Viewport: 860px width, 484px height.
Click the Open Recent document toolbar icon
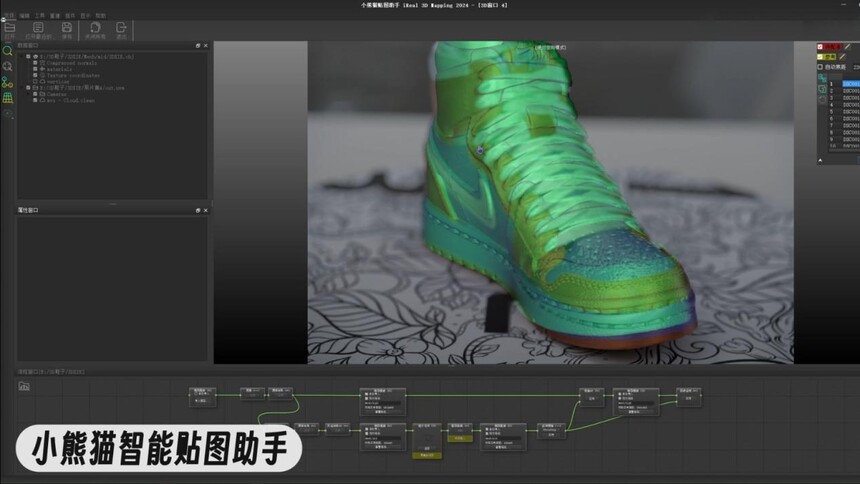[38, 27]
